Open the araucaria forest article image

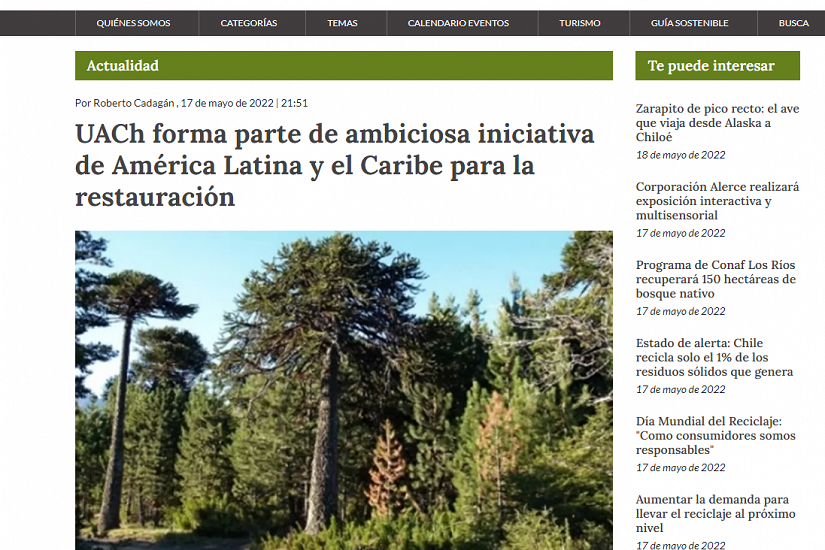coord(344,391)
